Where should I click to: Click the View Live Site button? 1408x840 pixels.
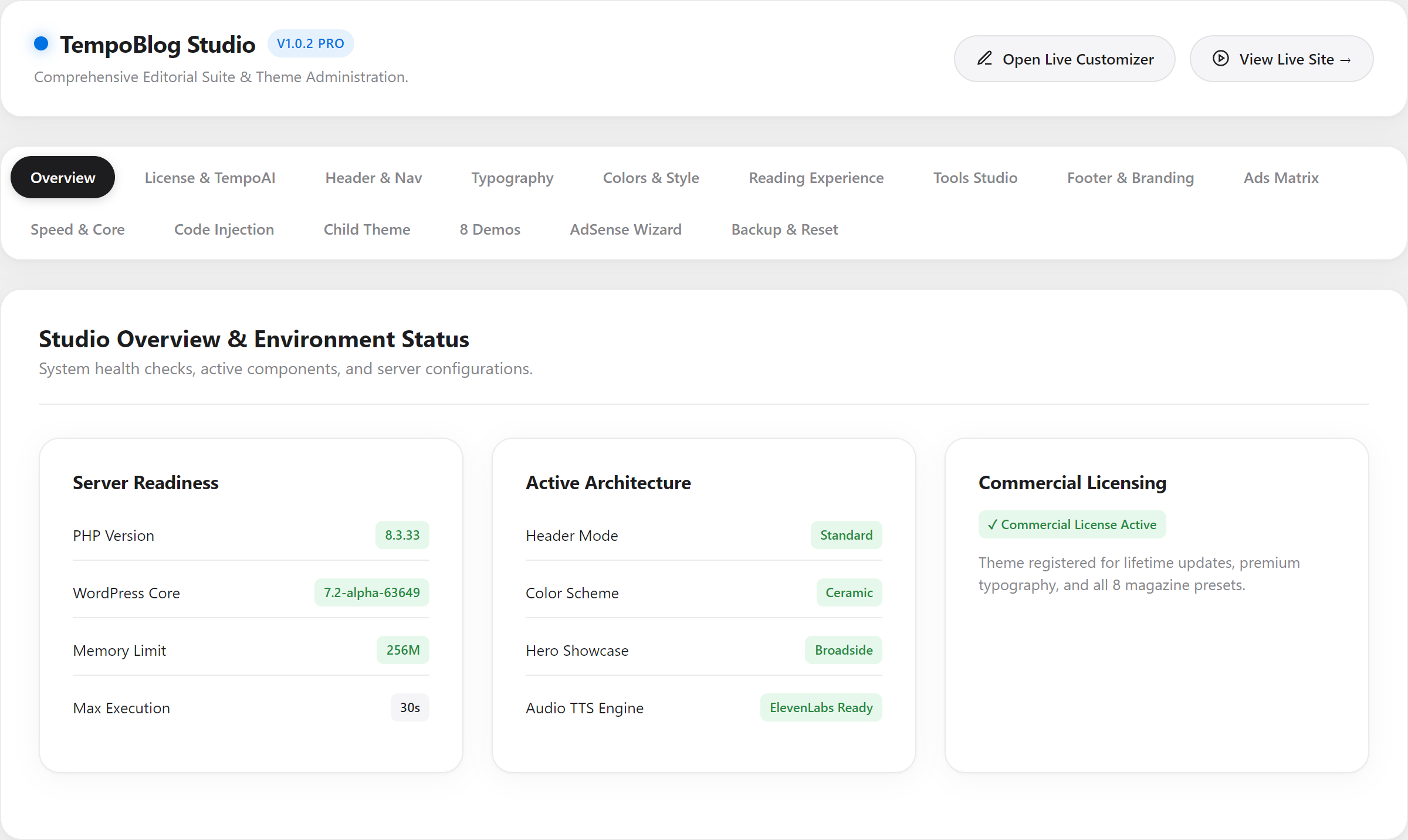[x=1281, y=59]
